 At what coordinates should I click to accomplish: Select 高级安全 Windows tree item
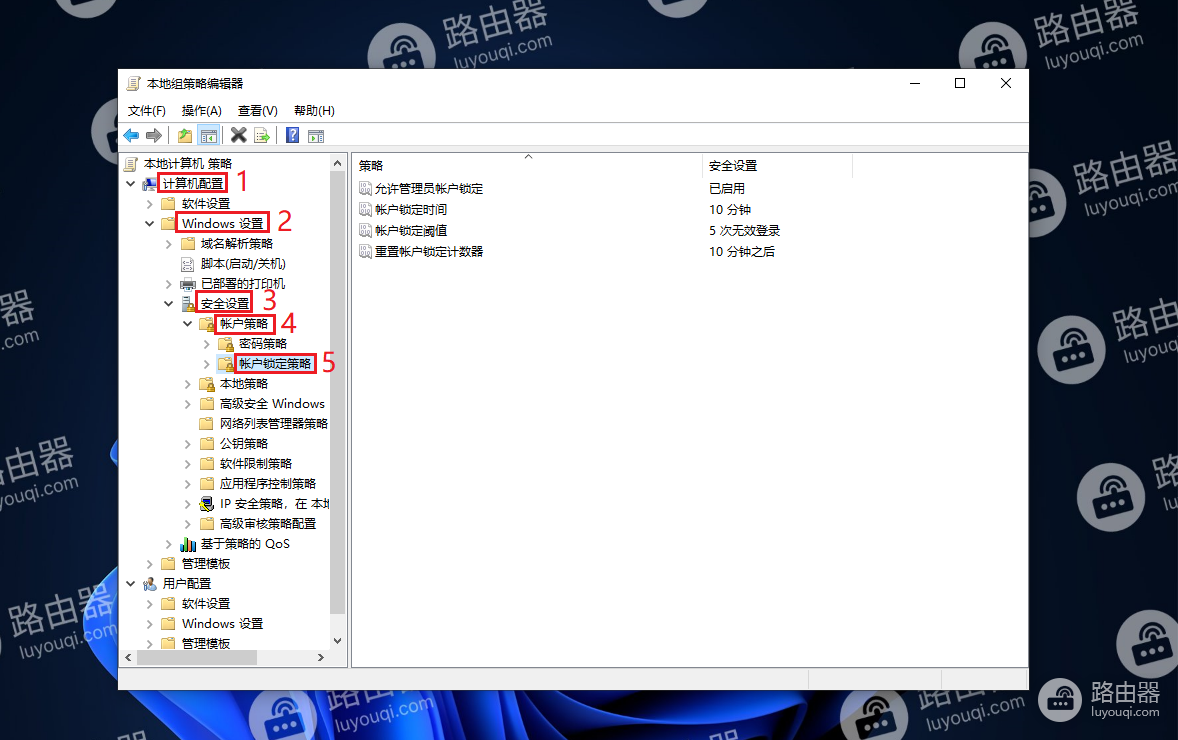pyautogui.click(x=272, y=404)
